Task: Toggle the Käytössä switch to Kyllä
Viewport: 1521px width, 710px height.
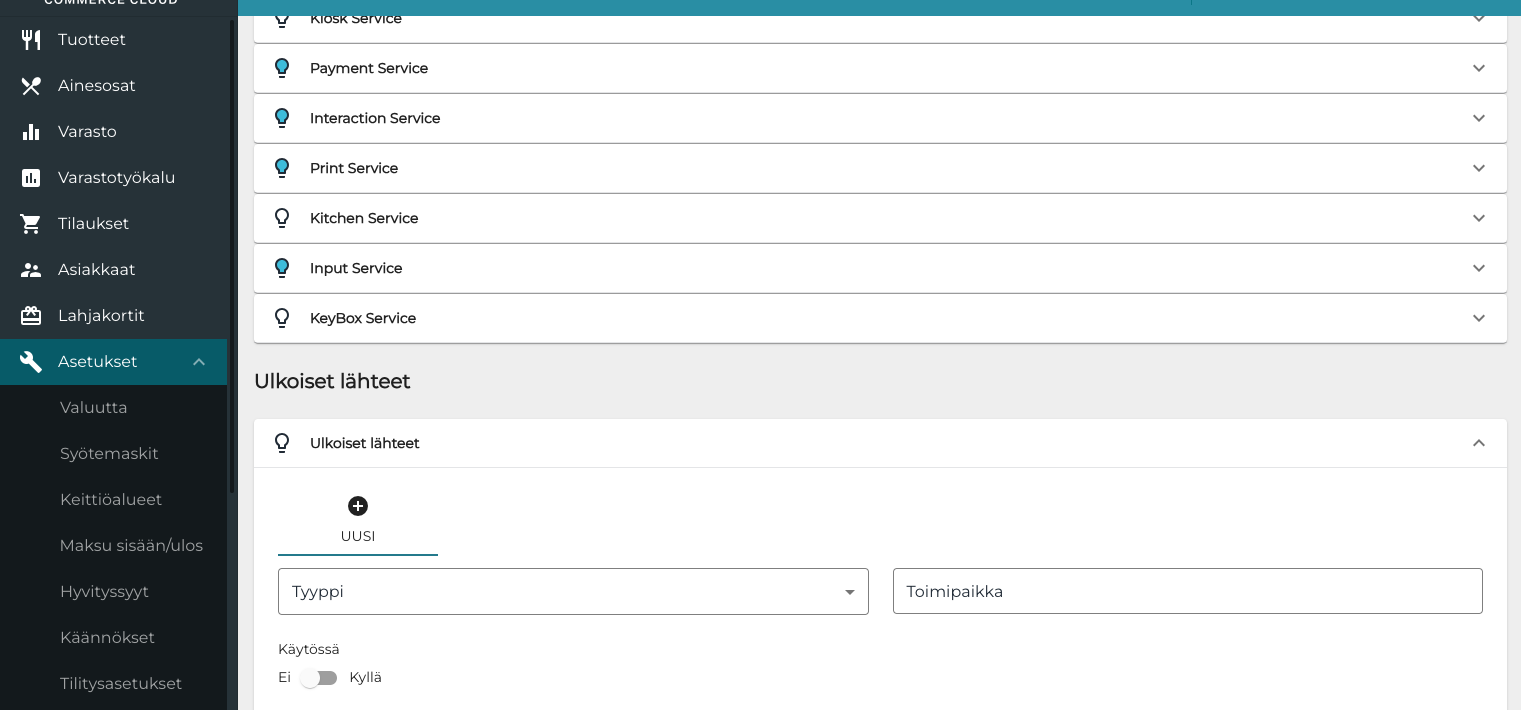Action: coord(319,678)
